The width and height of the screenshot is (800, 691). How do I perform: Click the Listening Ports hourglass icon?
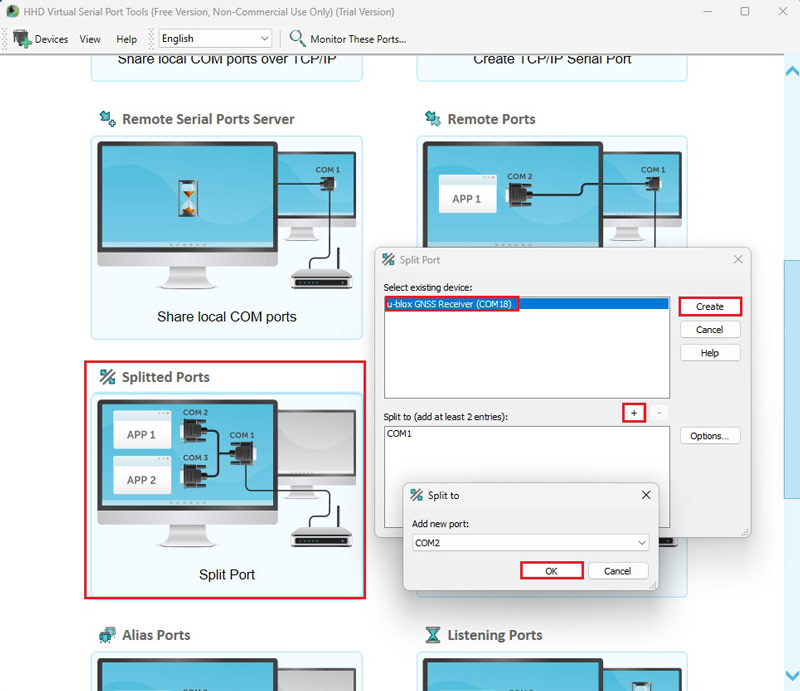pos(432,635)
